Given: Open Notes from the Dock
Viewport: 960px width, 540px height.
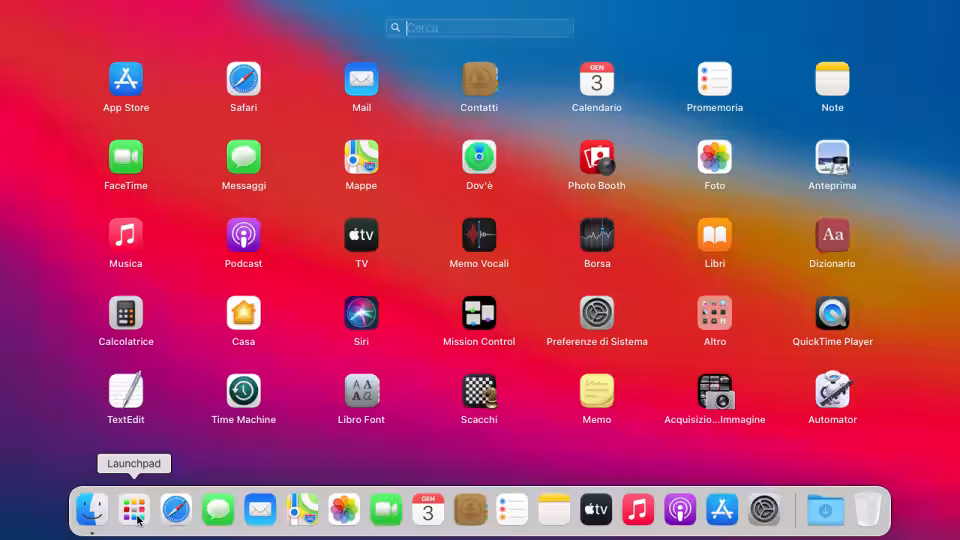Looking at the screenshot, I should pyautogui.click(x=554, y=509).
